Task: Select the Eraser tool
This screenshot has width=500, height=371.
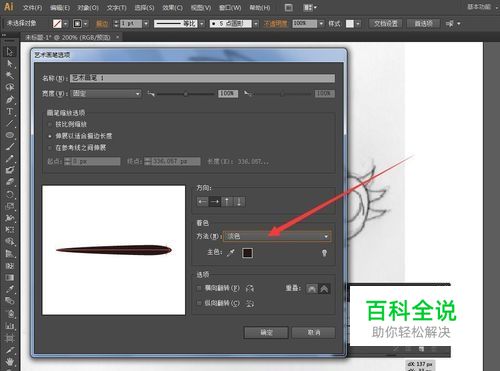Action: point(9,182)
